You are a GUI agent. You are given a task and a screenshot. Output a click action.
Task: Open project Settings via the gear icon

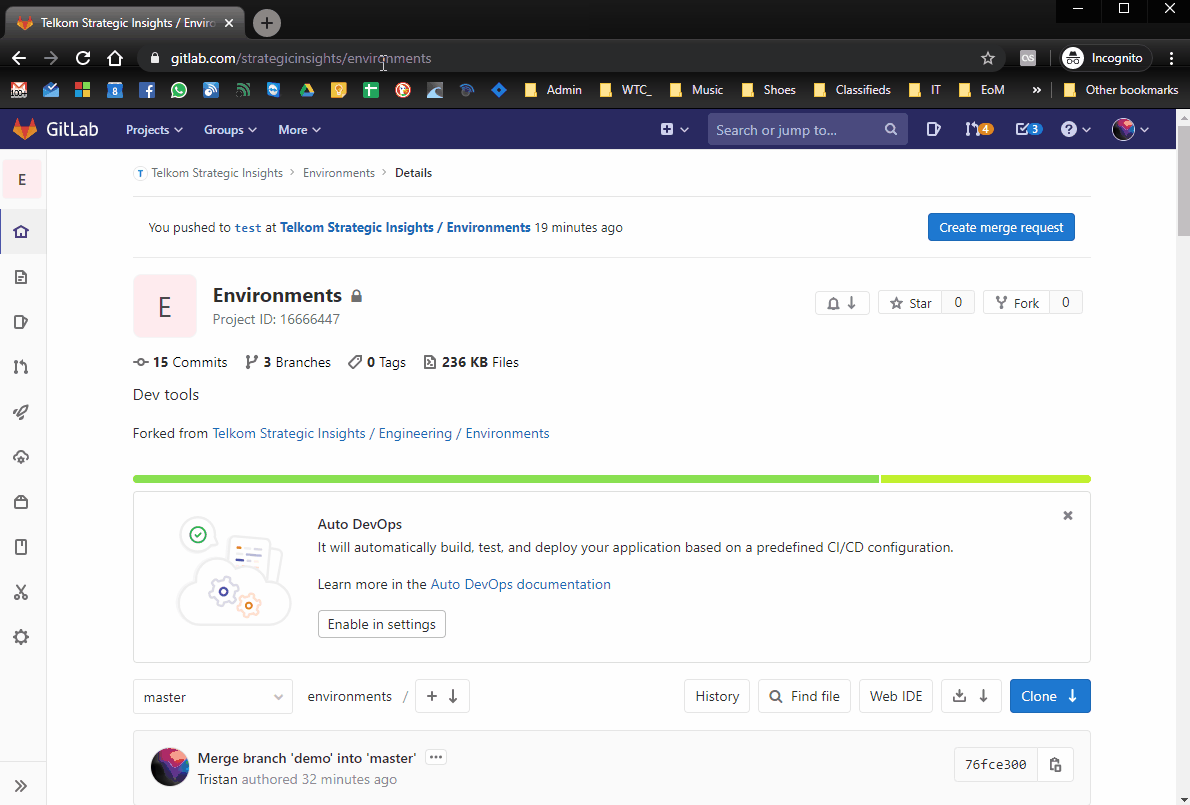[21, 637]
